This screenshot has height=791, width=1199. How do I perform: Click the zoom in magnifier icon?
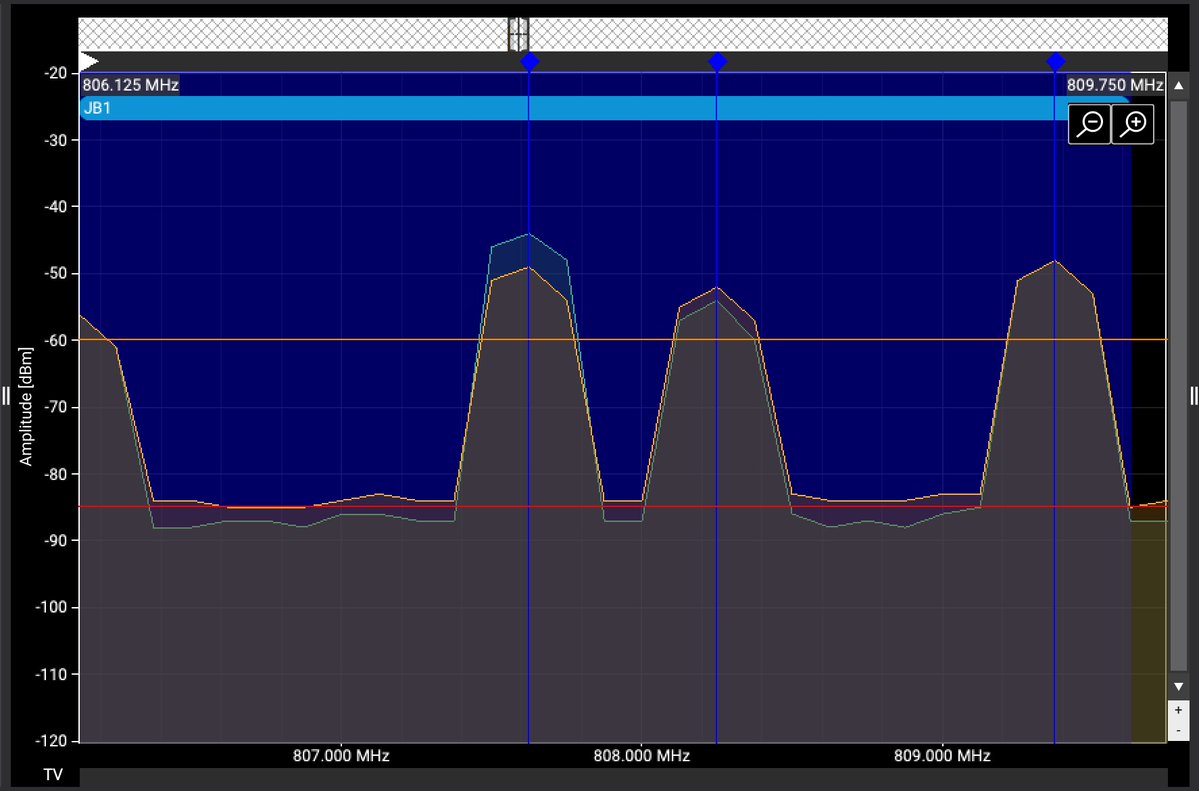[1132, 124]
